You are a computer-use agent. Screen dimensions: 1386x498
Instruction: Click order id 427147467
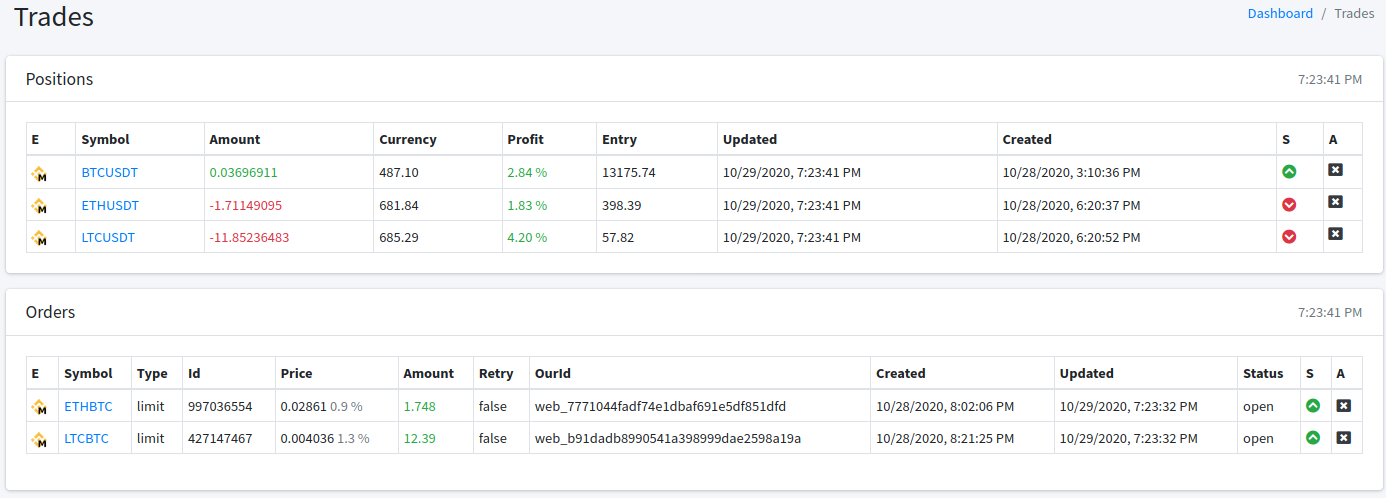[x=221, y=438]
